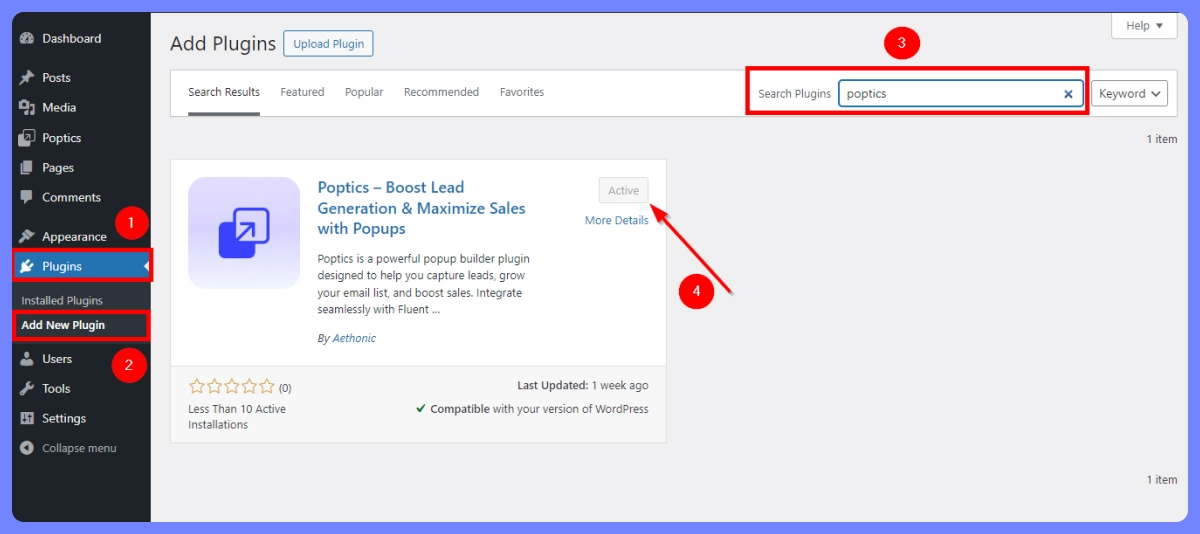
Task: Click the Poptics plugin title link
Action: [x=421, y=208]
